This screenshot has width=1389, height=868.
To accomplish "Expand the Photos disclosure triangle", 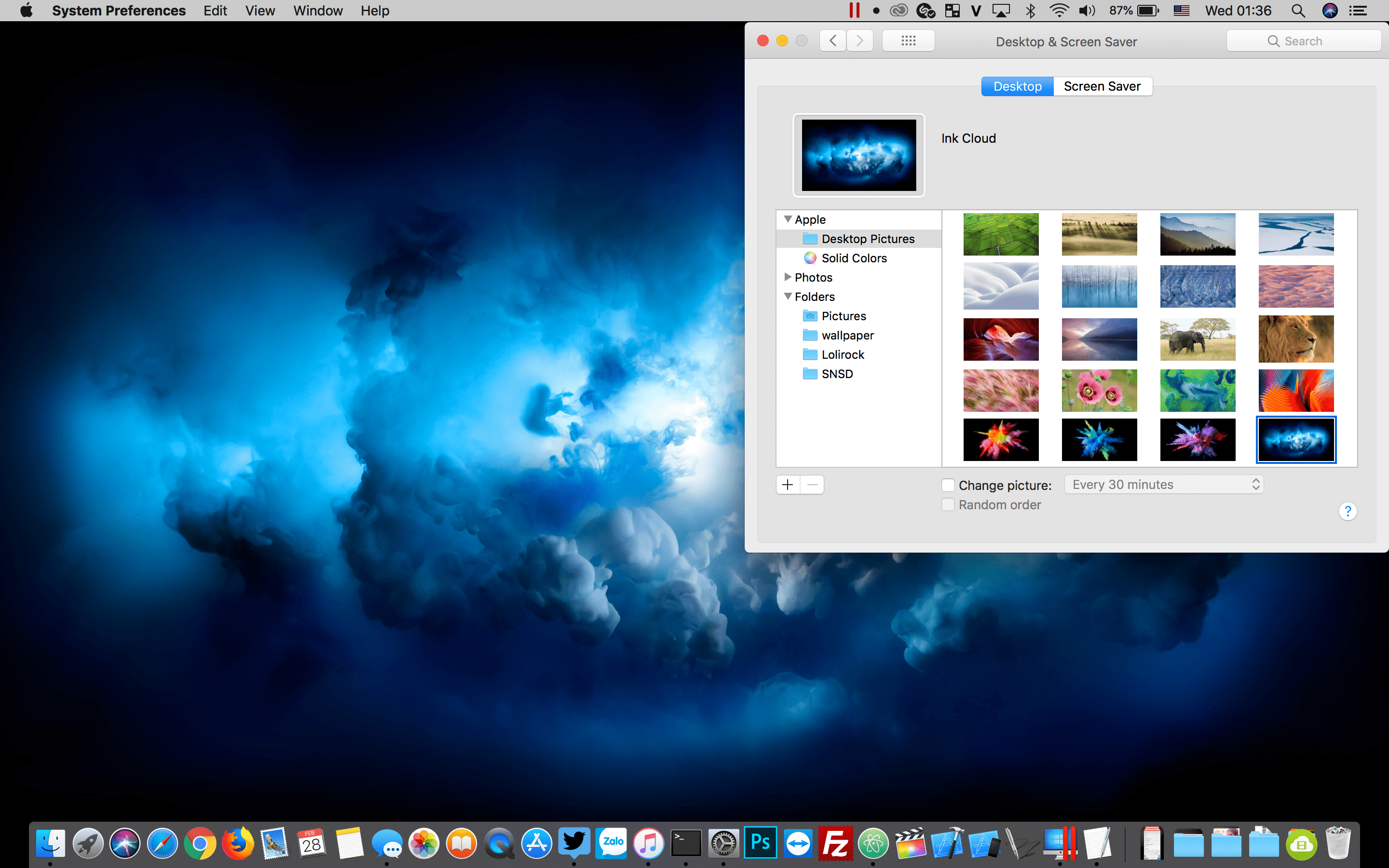I will click(x=788, y=277).
